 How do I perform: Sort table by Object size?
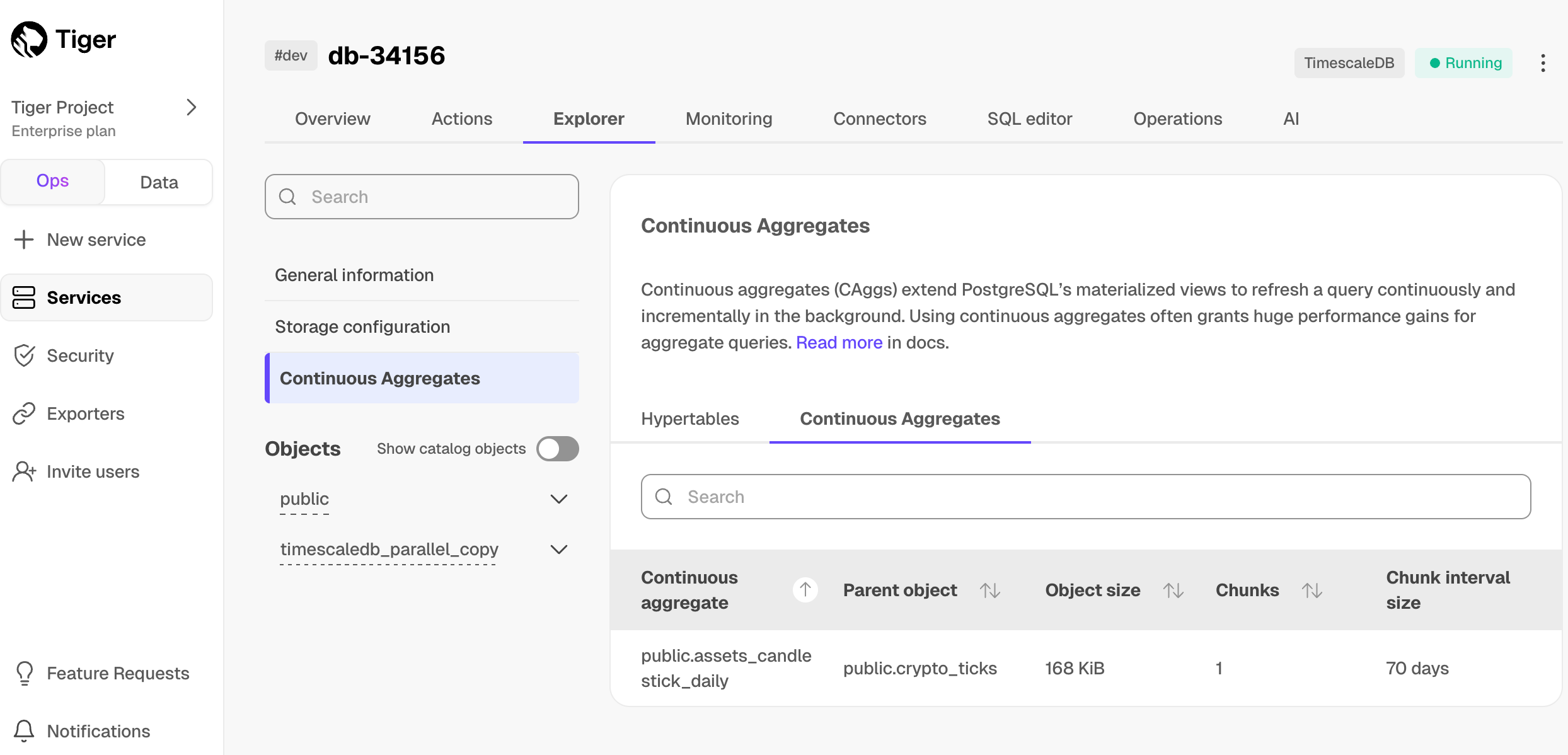(1173, 591)
